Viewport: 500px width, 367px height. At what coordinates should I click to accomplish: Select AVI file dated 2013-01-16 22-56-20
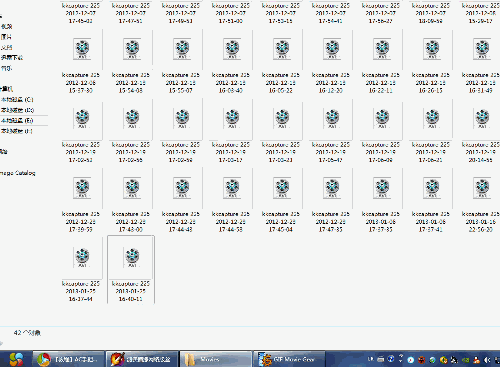pyautogui.click(x=481, y=200)
